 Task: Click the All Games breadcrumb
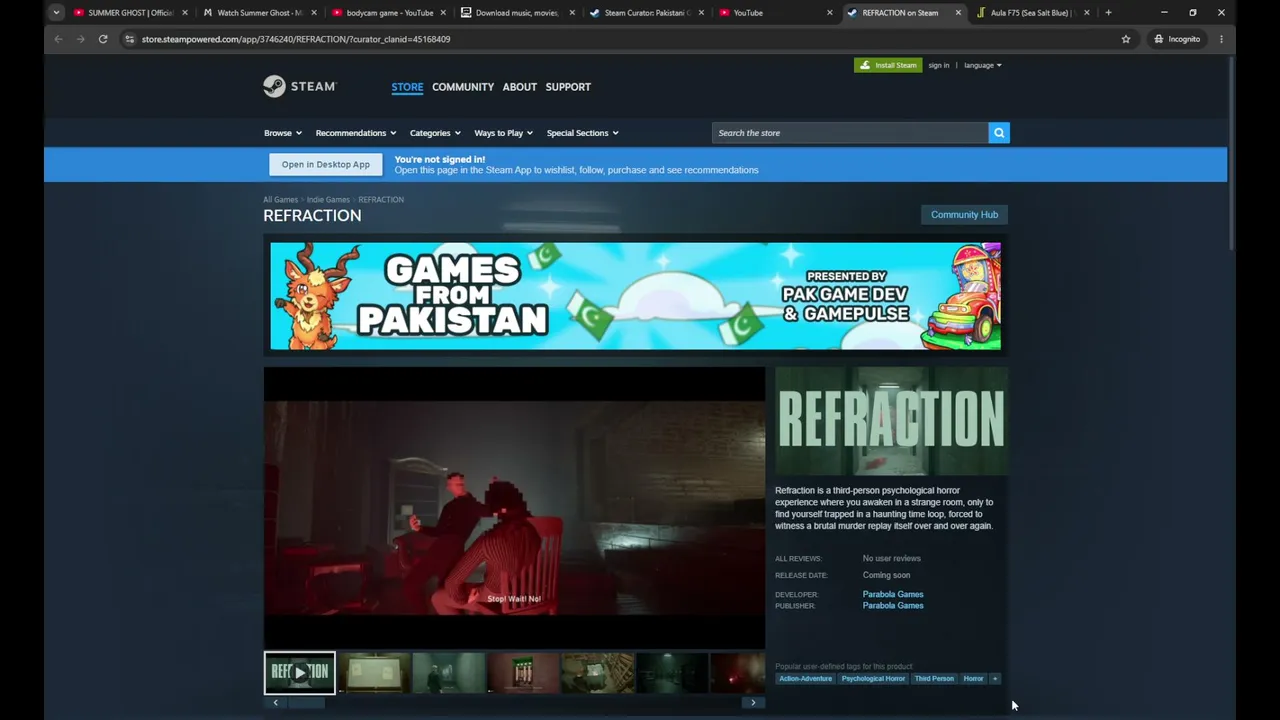coord(281,200)
